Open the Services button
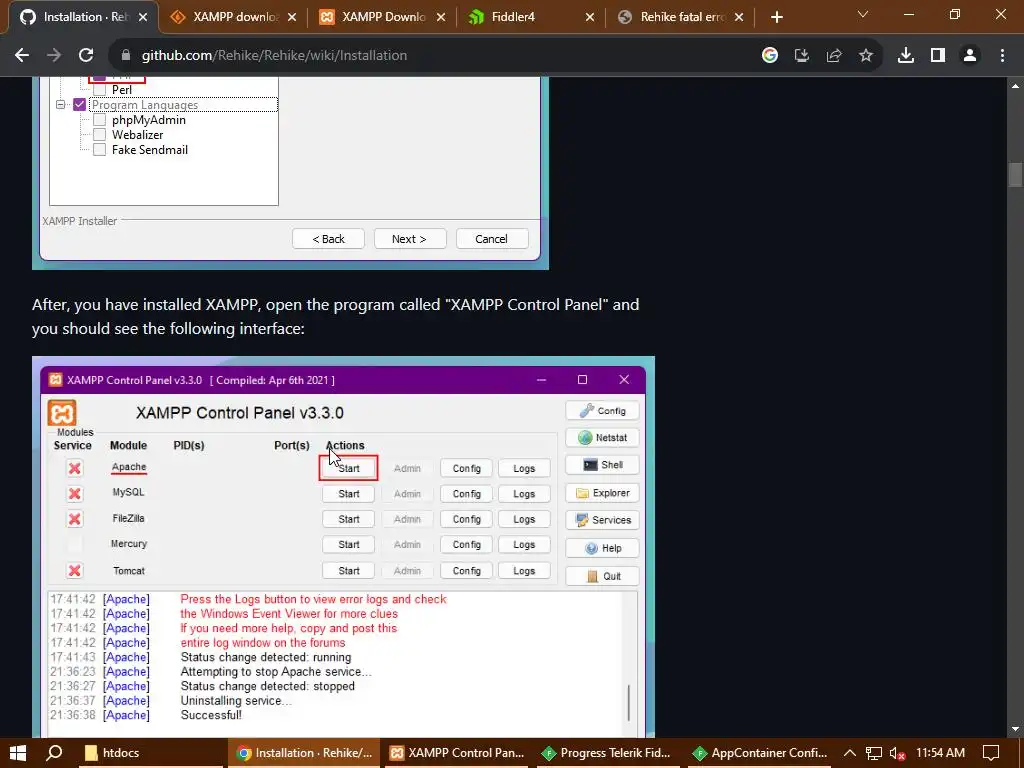The height and width of the screenshot is (768, 1024). [602, 520]
